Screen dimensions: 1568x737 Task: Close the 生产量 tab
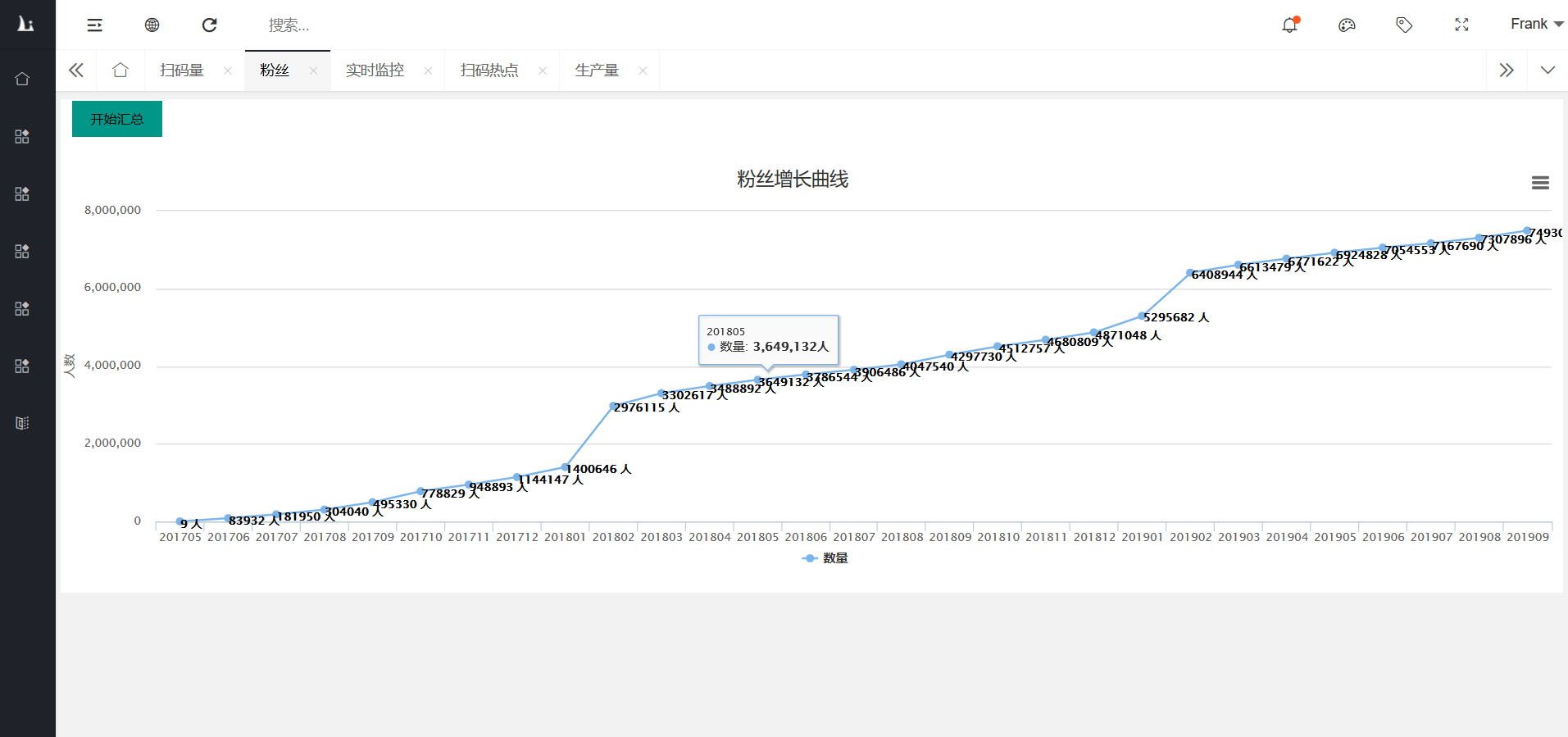pos(643,71)
